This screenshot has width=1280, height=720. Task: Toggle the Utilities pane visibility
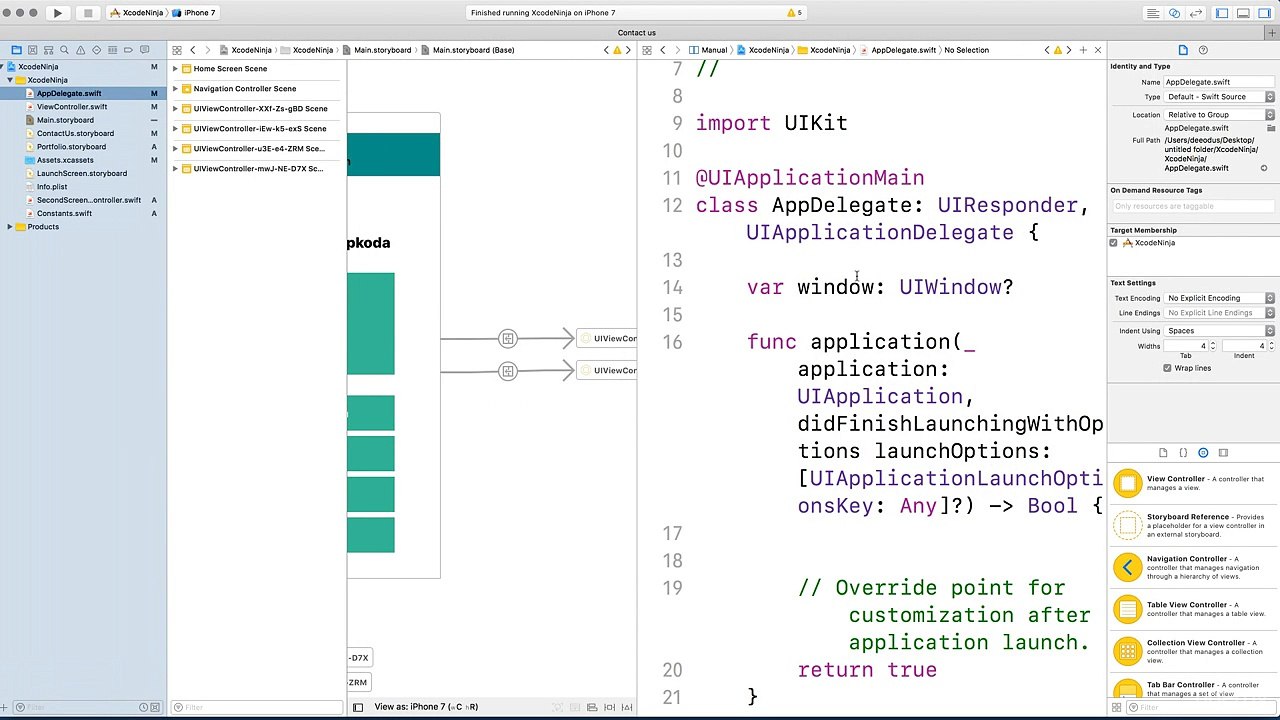coord(1264,13)
